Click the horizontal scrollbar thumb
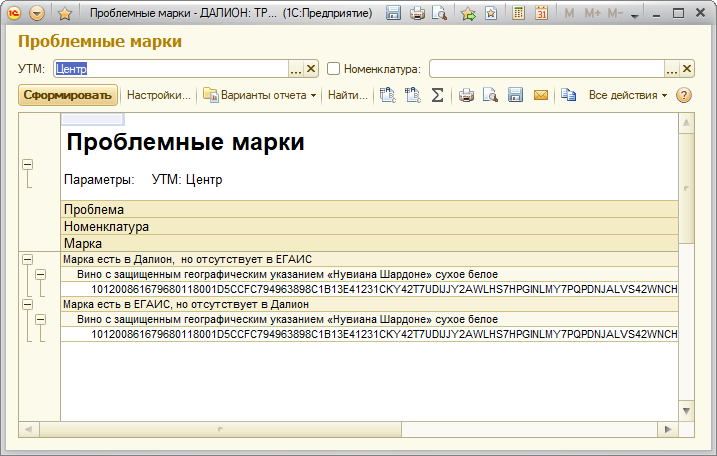This screenshot has height=456, width=717. [220, 429]
